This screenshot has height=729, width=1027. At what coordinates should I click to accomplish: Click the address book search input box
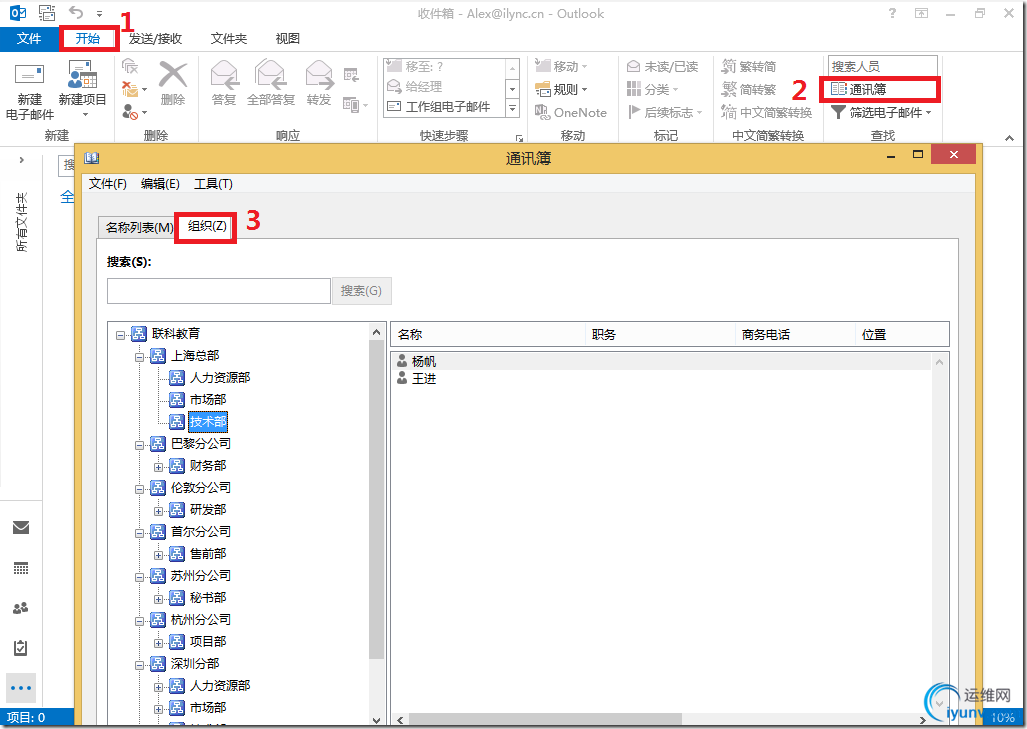click(219, 291)
